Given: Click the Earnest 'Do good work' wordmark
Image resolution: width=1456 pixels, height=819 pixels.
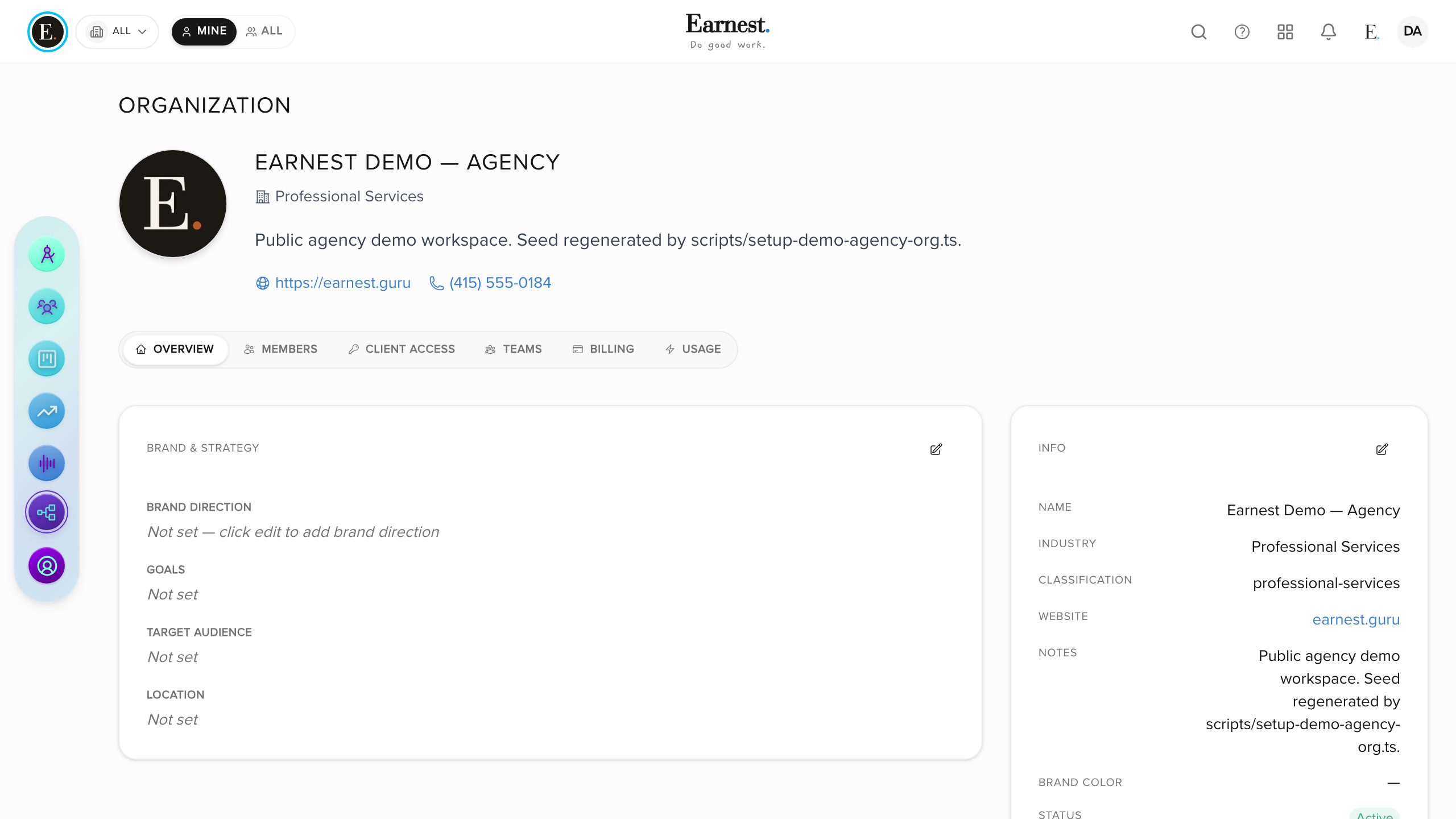Looking at the screenshot, I should tap(727, 31).
